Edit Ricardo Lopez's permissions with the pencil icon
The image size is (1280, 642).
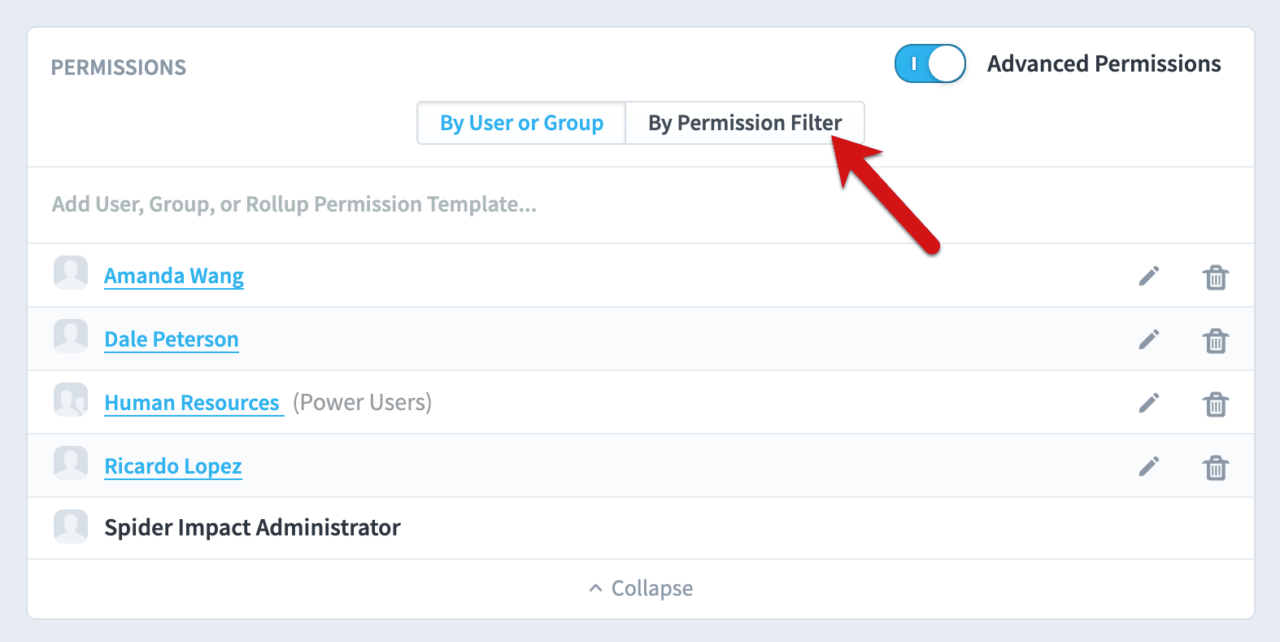point(1149,466)
